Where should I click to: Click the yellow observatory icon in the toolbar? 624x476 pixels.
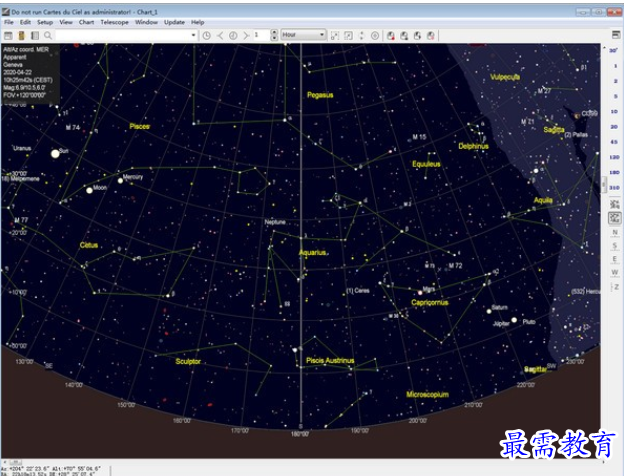pyautogui.click(x=21, y=35)
